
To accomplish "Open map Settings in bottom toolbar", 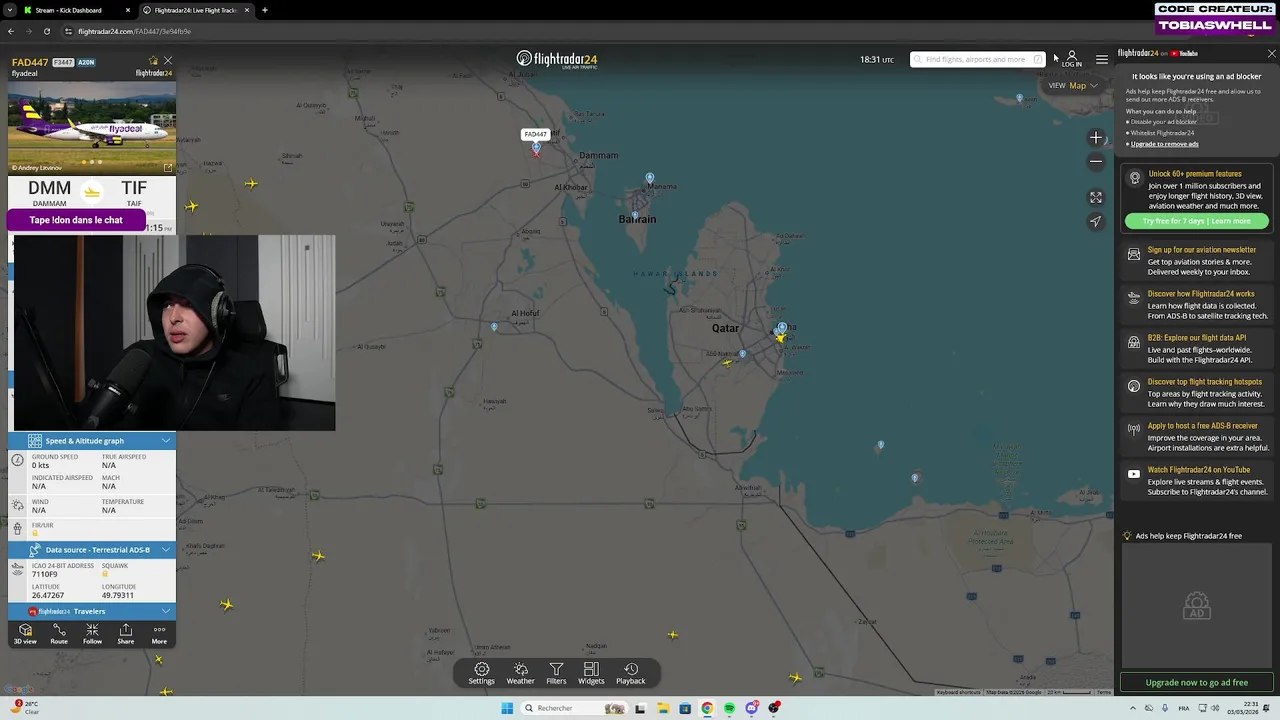I will (481, 673).
